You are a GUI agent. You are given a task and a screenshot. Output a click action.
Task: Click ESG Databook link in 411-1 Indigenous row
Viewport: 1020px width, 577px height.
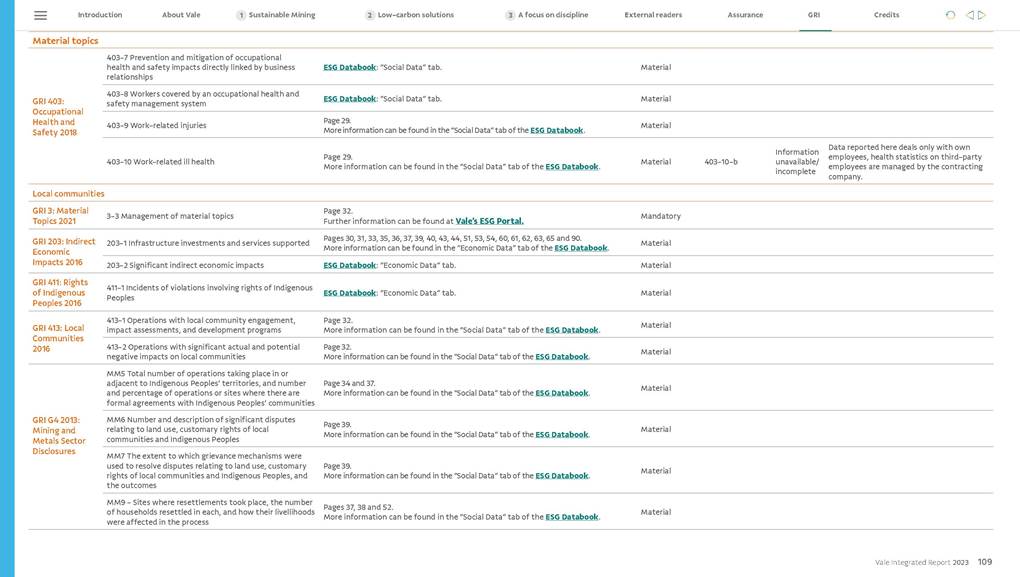(x=349, y=293)
